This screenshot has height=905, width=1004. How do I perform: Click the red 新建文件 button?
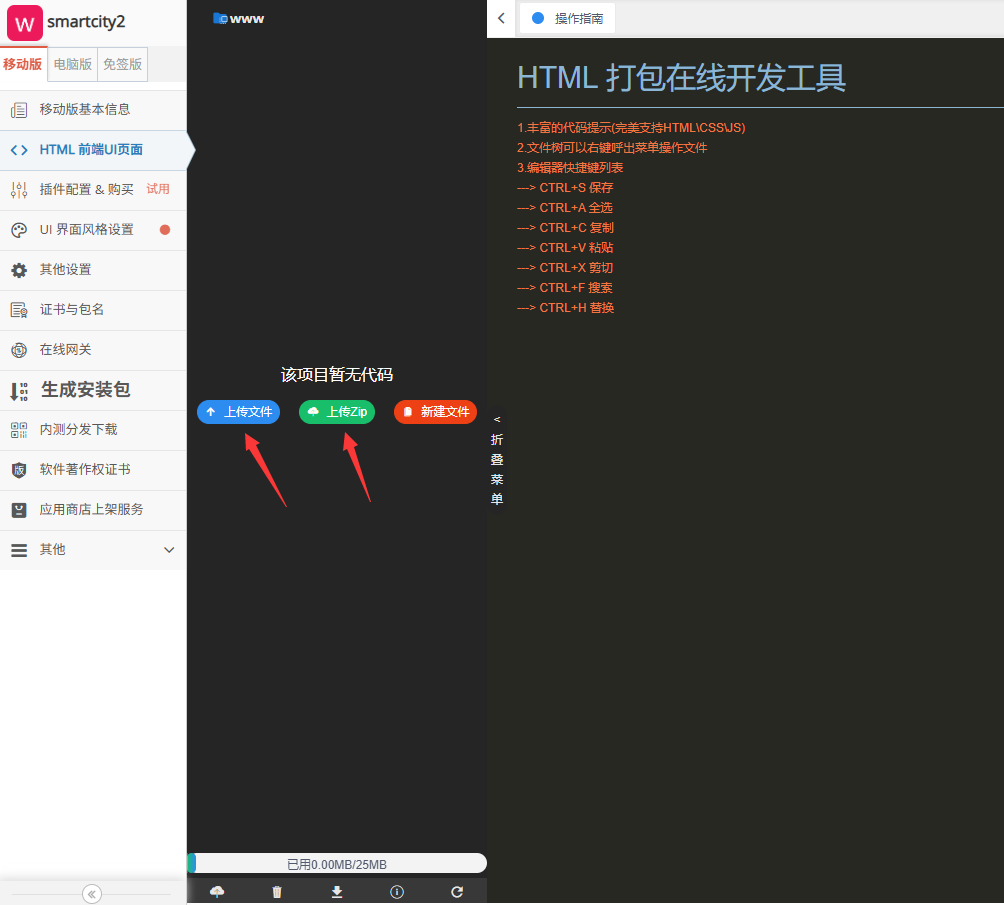point(435,412)
